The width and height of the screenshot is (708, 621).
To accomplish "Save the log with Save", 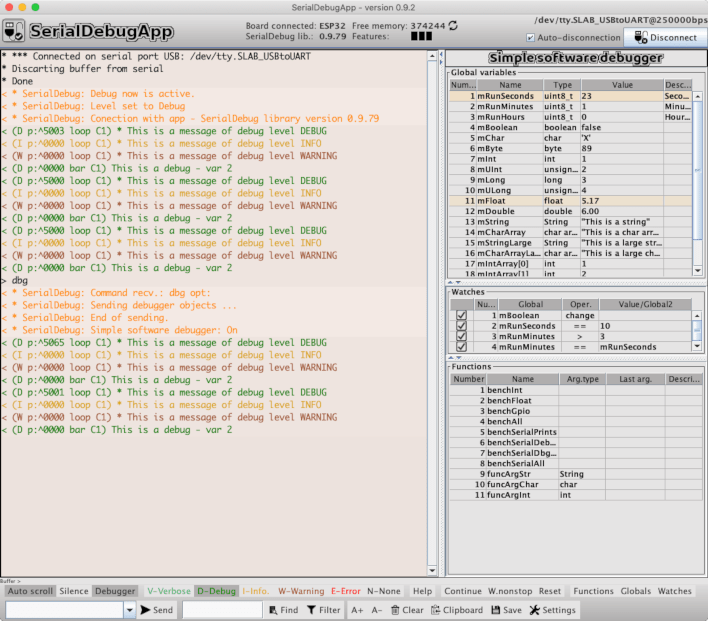I will pyautogui.click(x=505, y=609).
